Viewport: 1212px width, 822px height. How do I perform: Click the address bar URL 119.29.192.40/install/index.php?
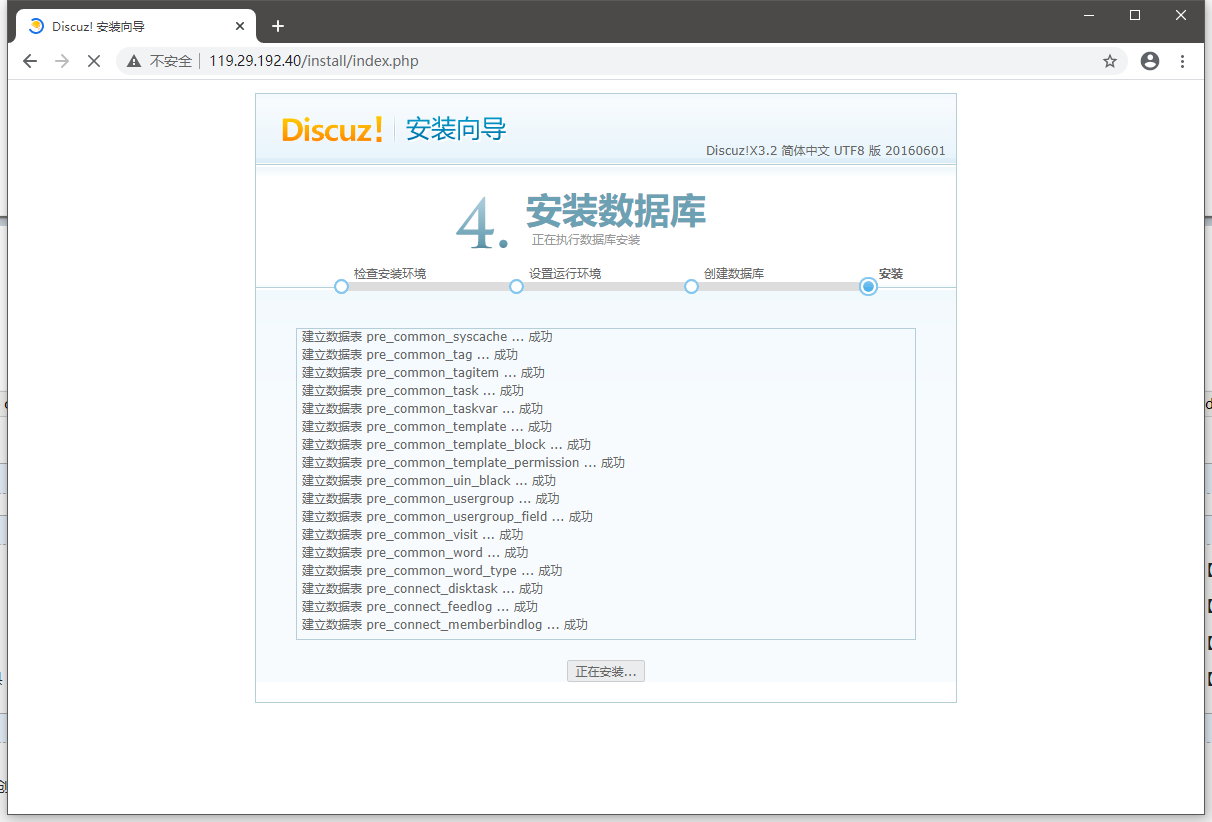coord(314,61)
